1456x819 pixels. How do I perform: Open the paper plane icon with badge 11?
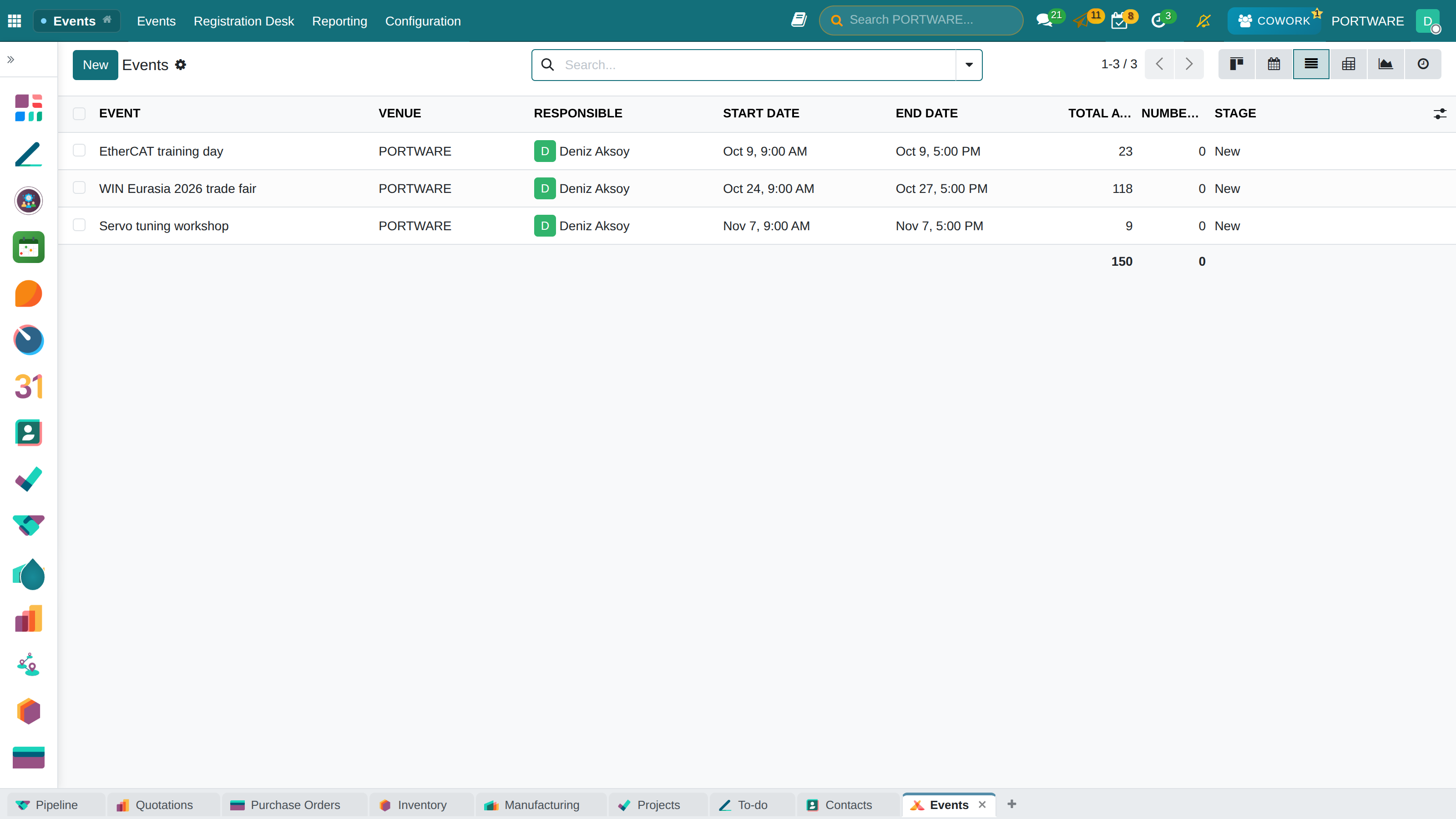point(1081,21)
